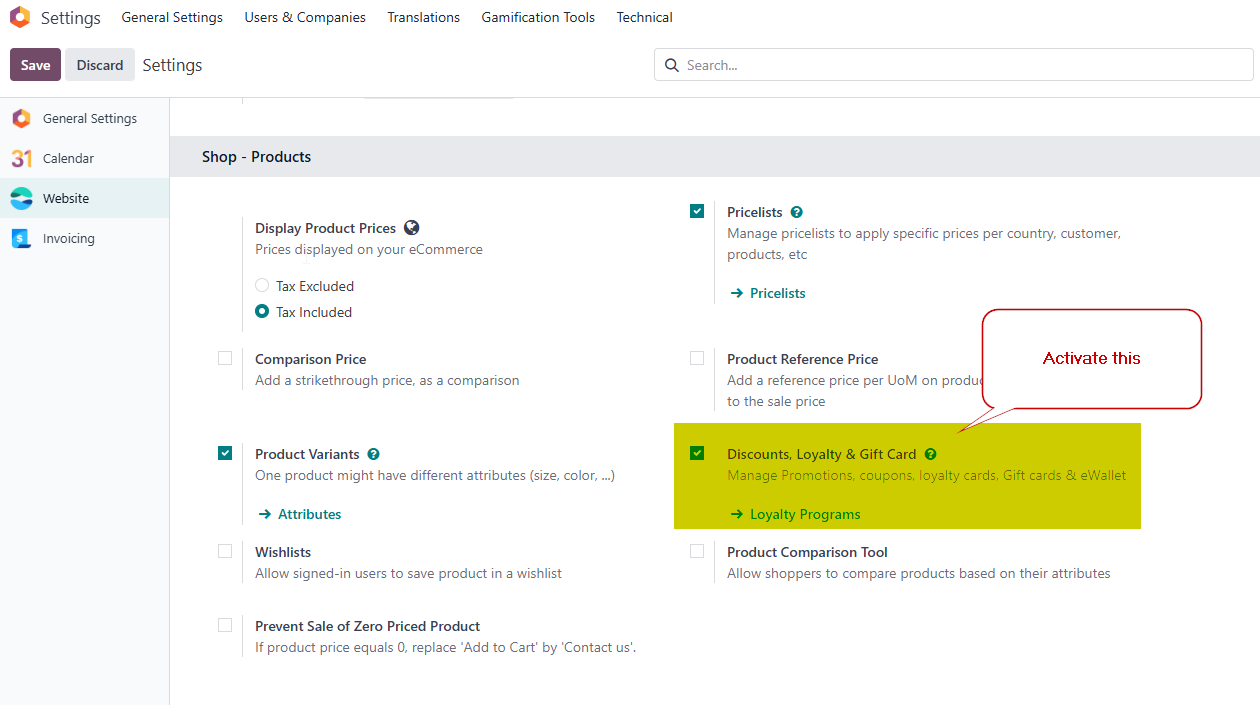
Task: Open the Technical menu
Action: point(644,18)
